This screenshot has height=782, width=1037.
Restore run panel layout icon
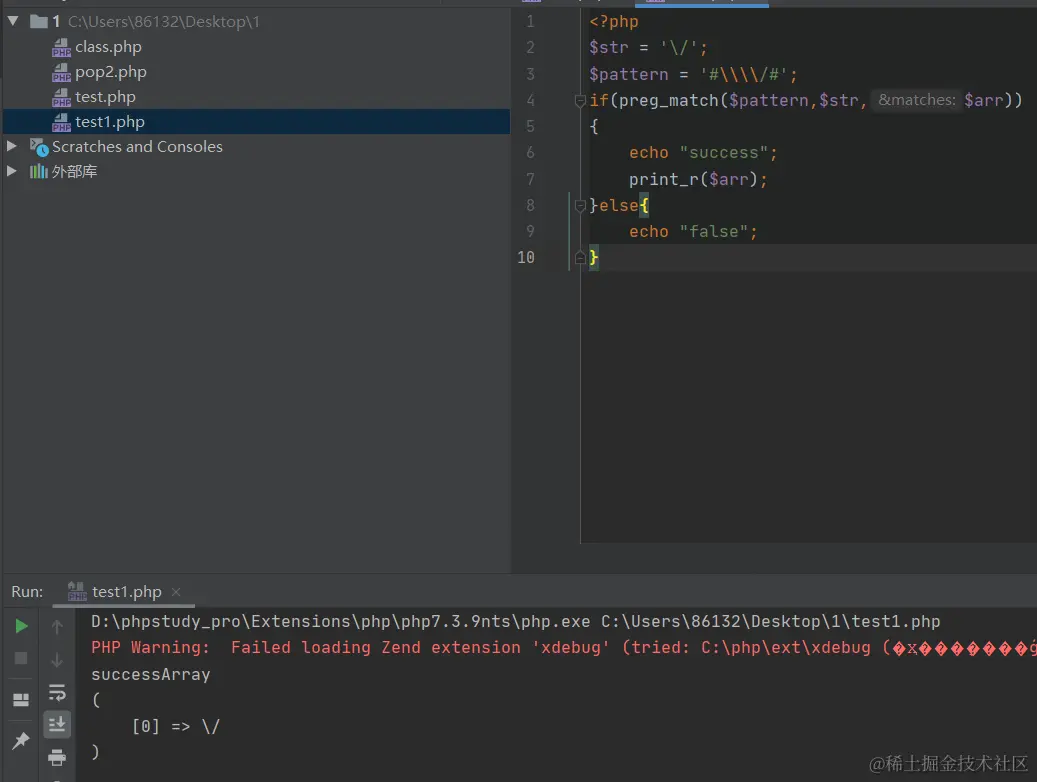click(x=21, y=699)
